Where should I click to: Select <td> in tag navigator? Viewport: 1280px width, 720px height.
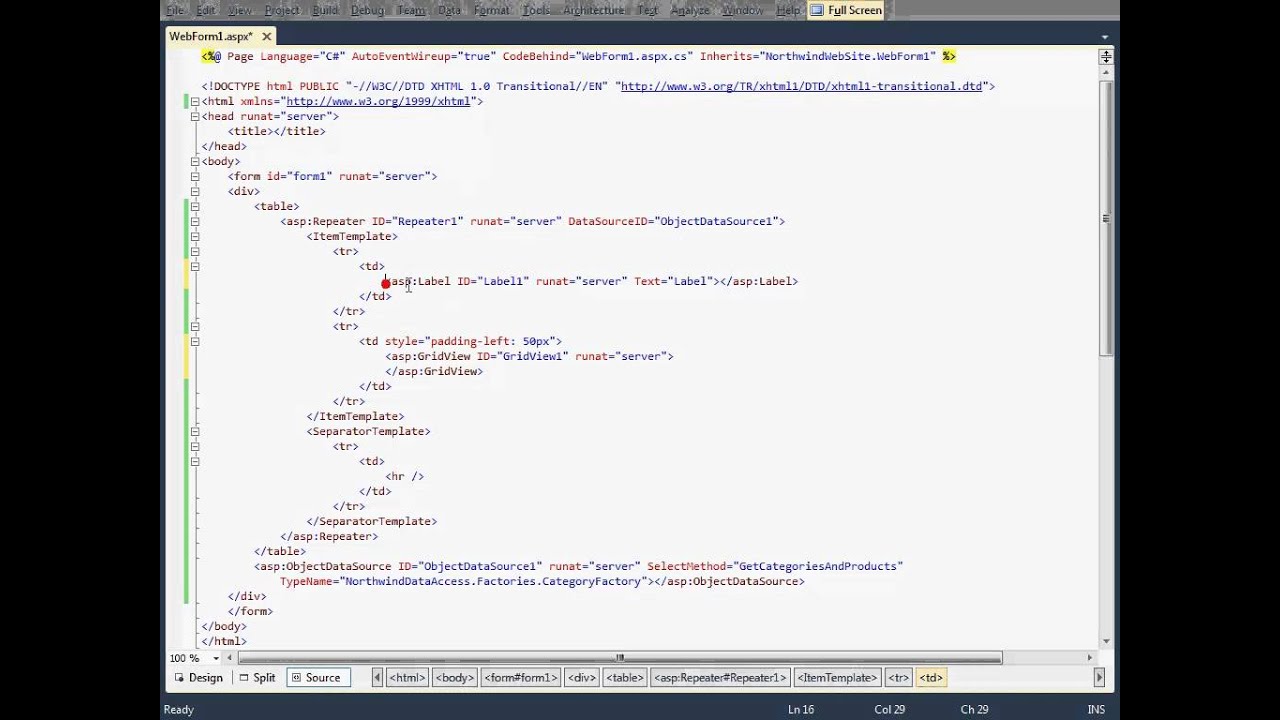[931, 677]
